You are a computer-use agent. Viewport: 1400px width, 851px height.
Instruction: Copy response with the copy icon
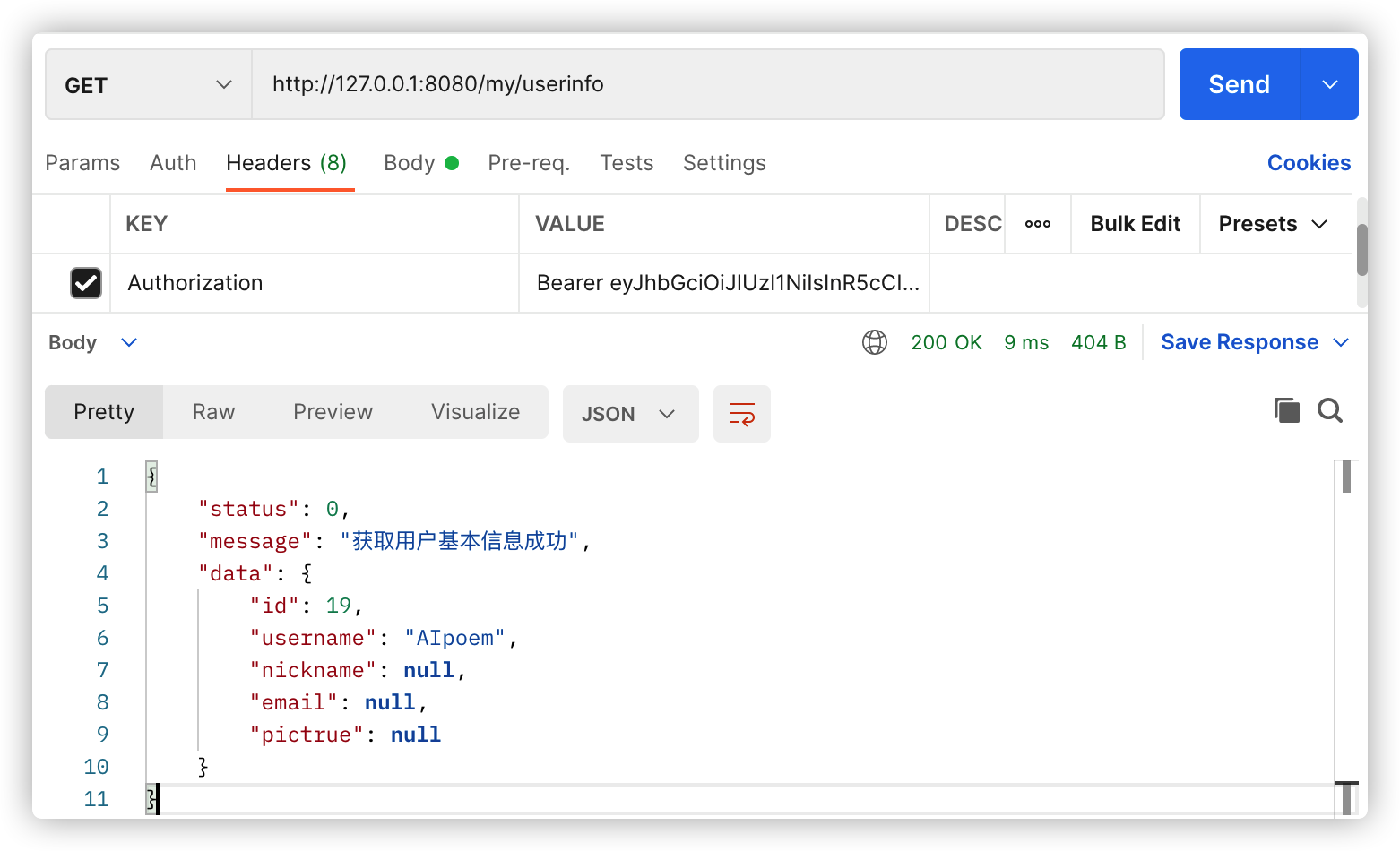point(1286,410)
